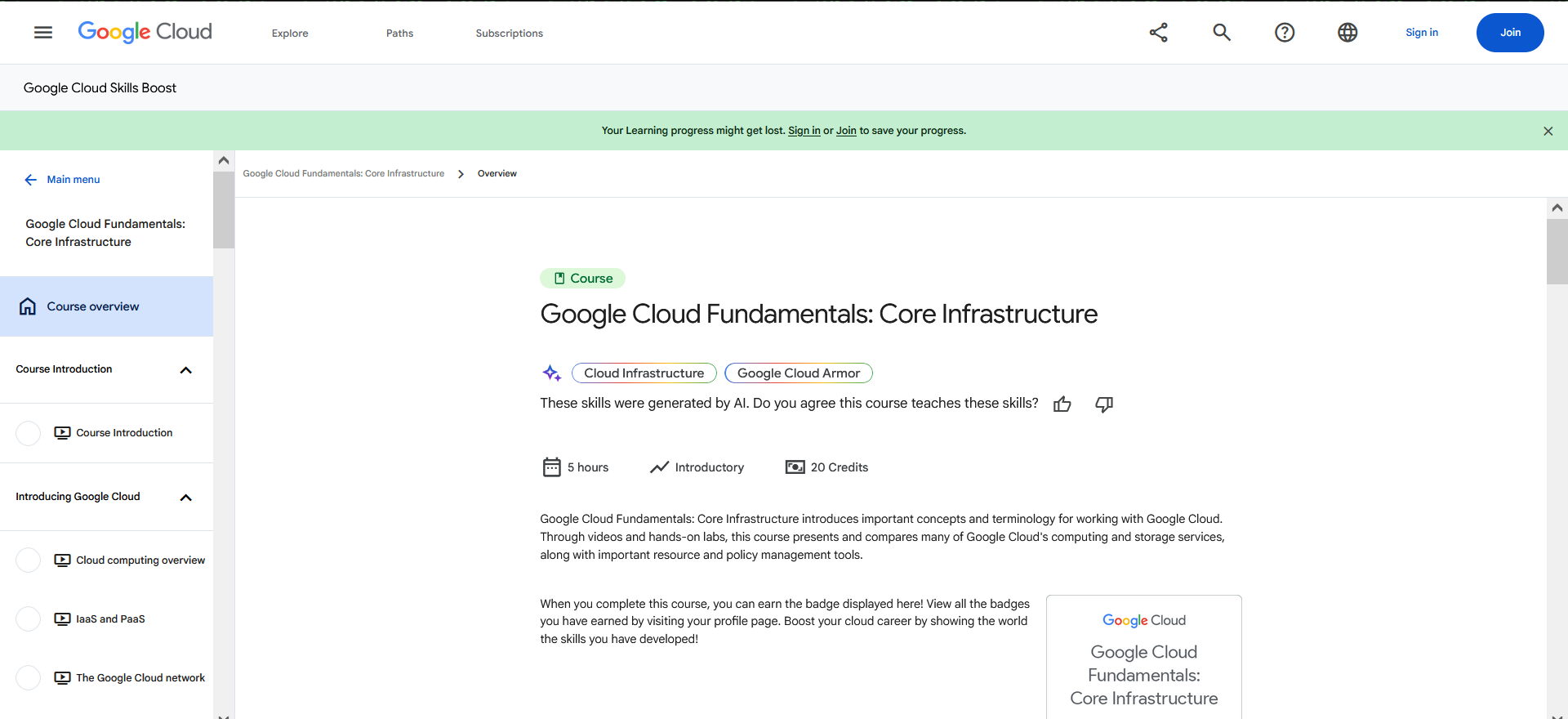The height and width of the screenshot is (719, 1568).
Task: Click the course badge thumbnail
Action: [x=1144, y=658]
